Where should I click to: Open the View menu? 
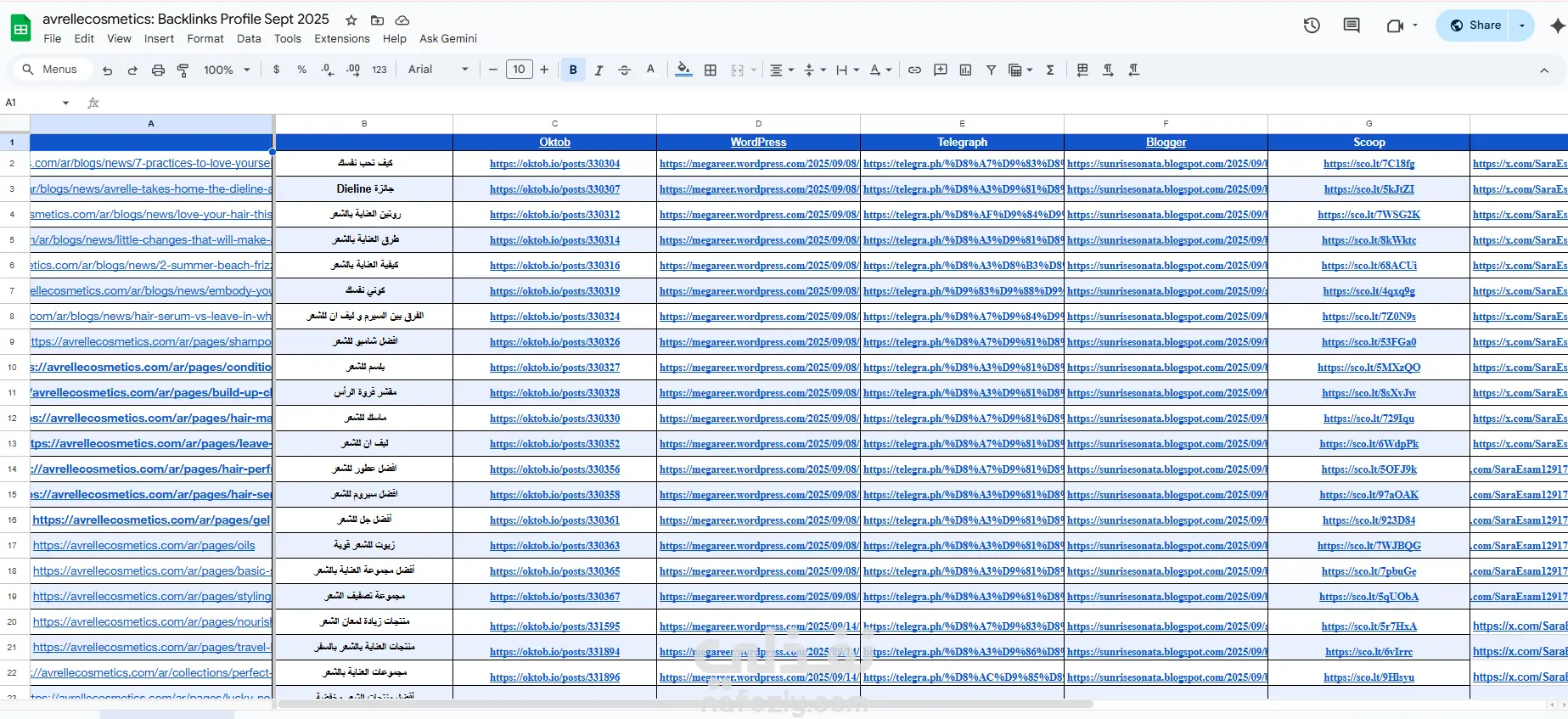tap(119, 39)
